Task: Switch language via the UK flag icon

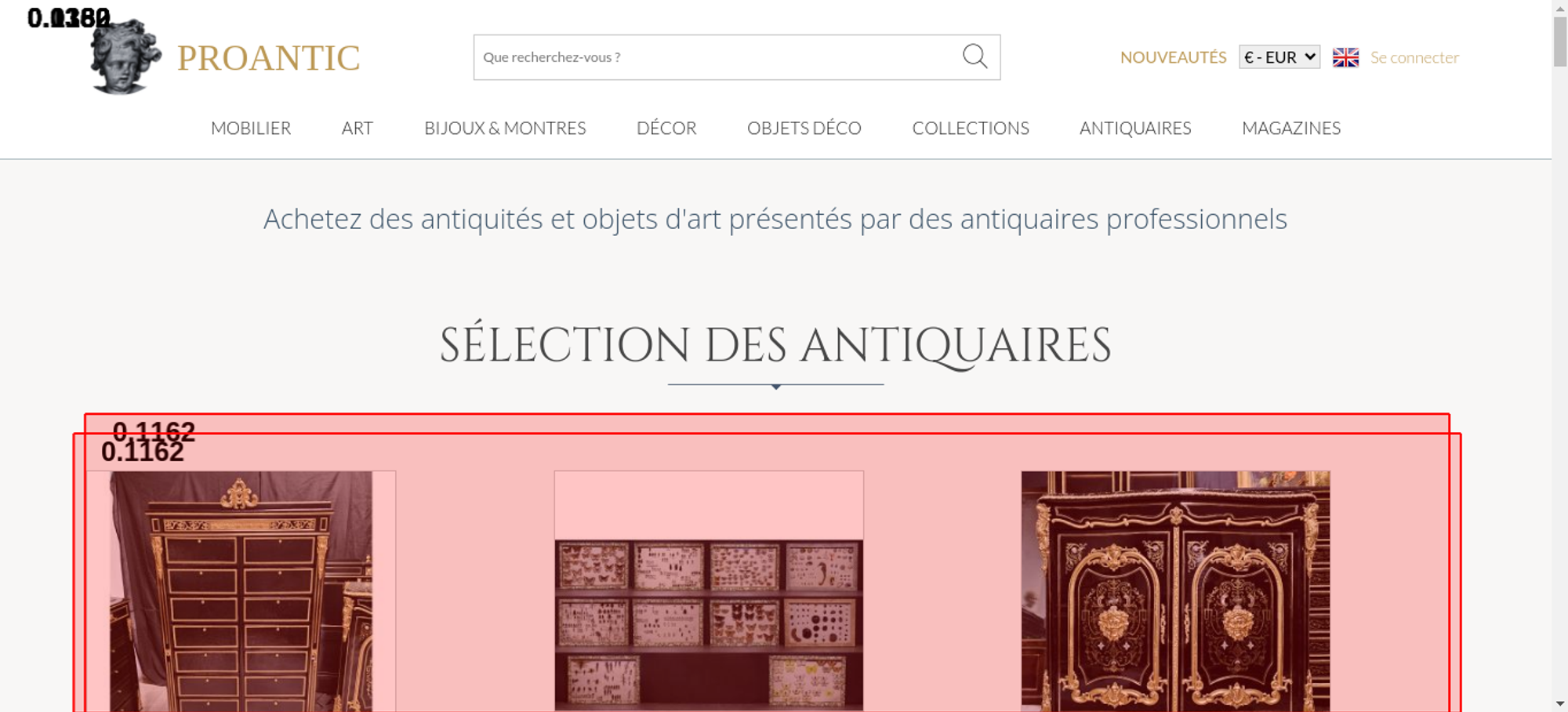Action: 1345,57
